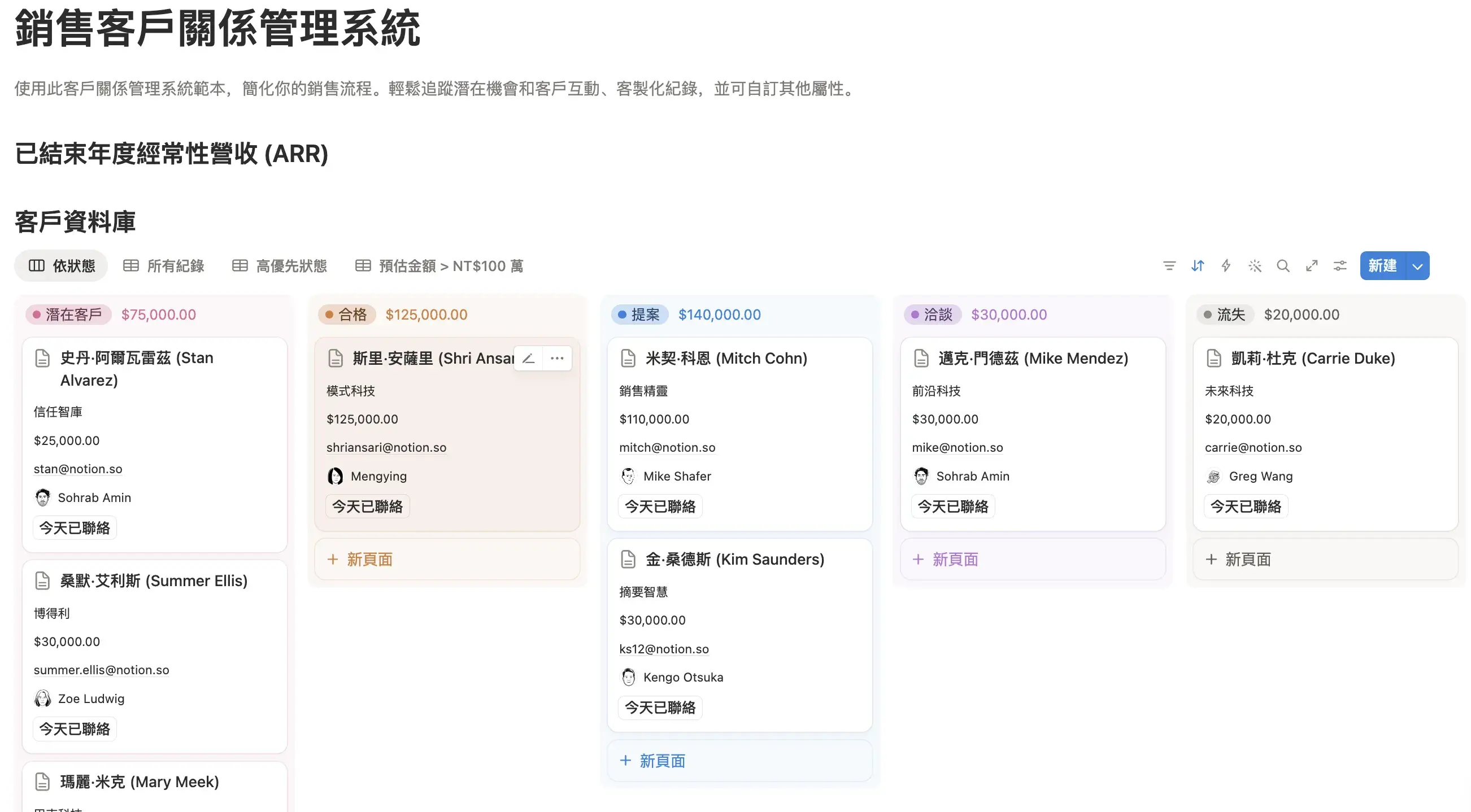Toggle 今天已聯絡 tag on Stan Alvarez card
Image resolution: width=1471 pixels, height=812 pixels.
point(74,527)
